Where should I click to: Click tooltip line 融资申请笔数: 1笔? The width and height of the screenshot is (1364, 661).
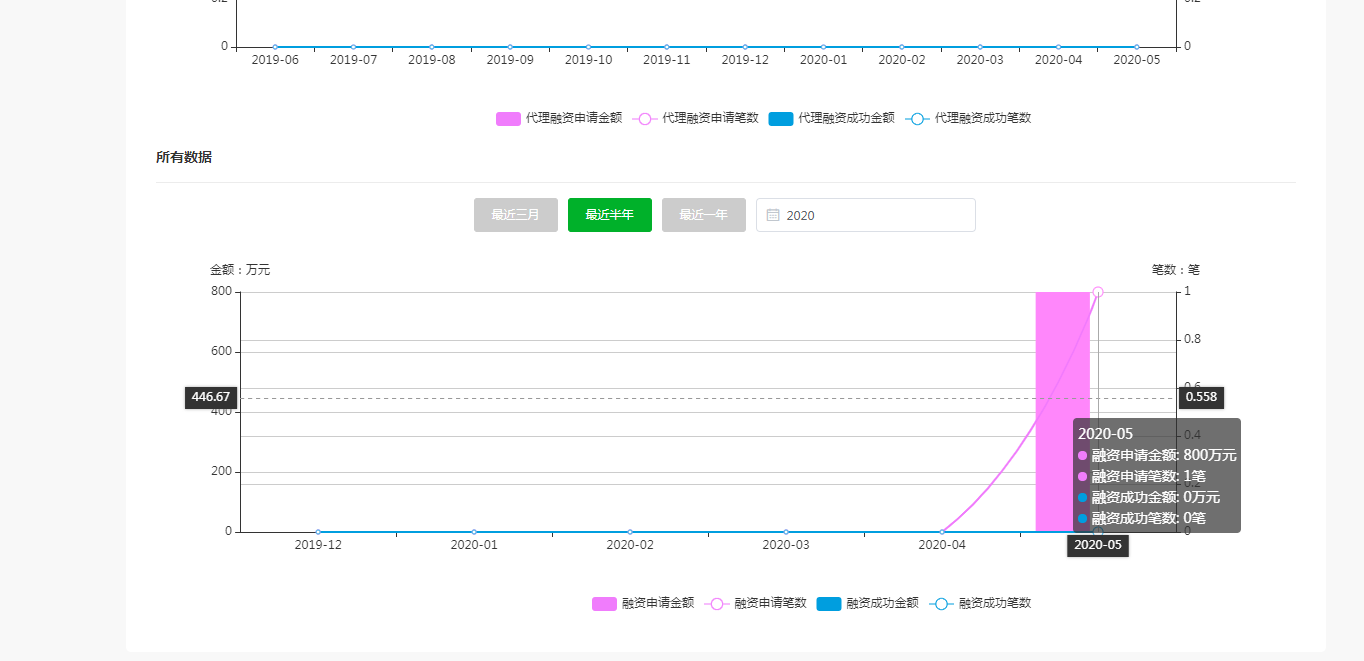[1142, 476]
